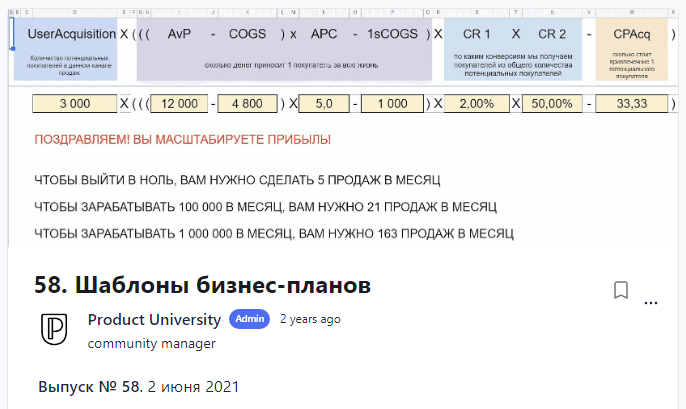Click the APC value cell 5,0
The height and width of the screenshot is (409, 686).
tap(323, 103)
